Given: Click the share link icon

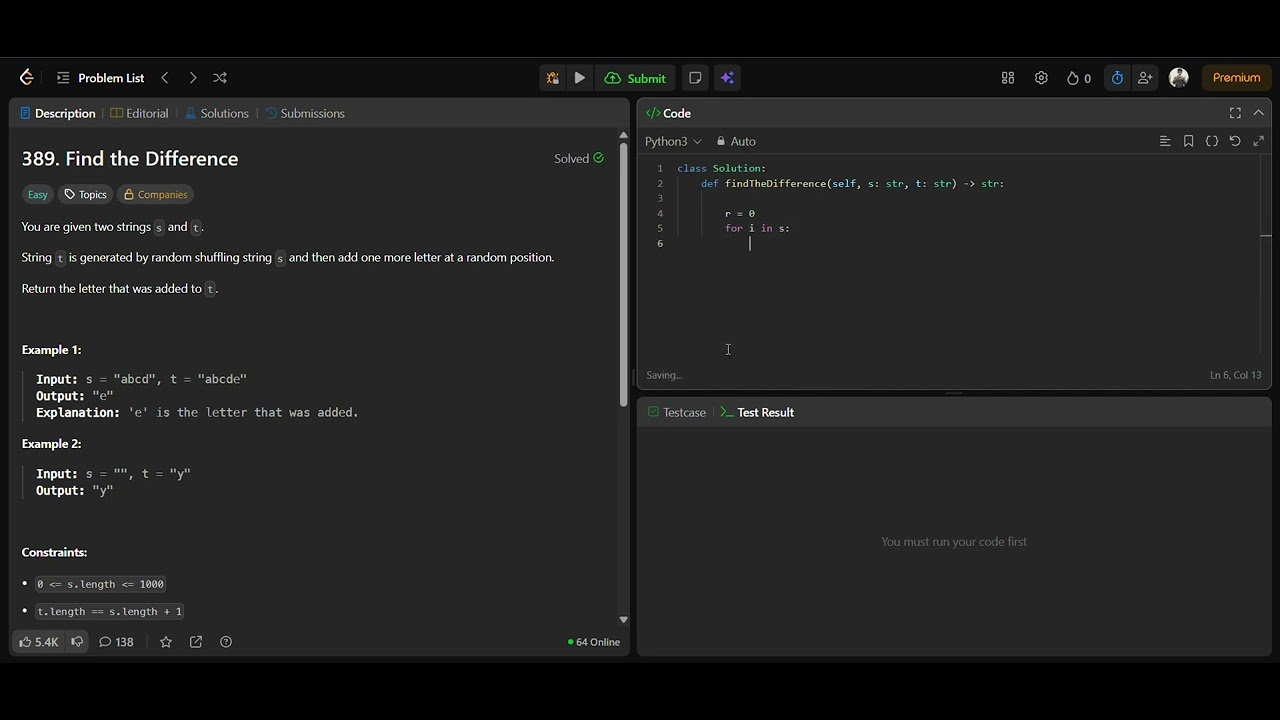Looking at the screenshot, I should click(x=196, y=642).
